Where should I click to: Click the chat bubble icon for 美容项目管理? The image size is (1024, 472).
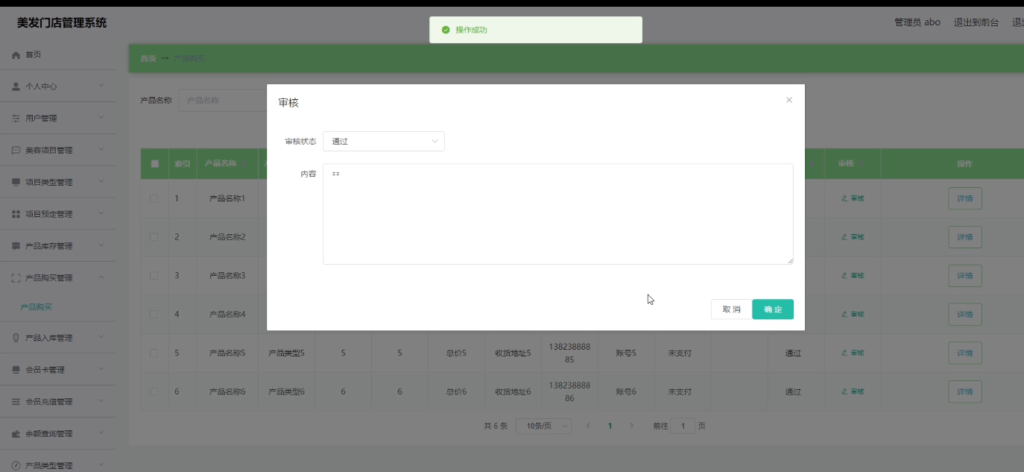tap(16, 150)
